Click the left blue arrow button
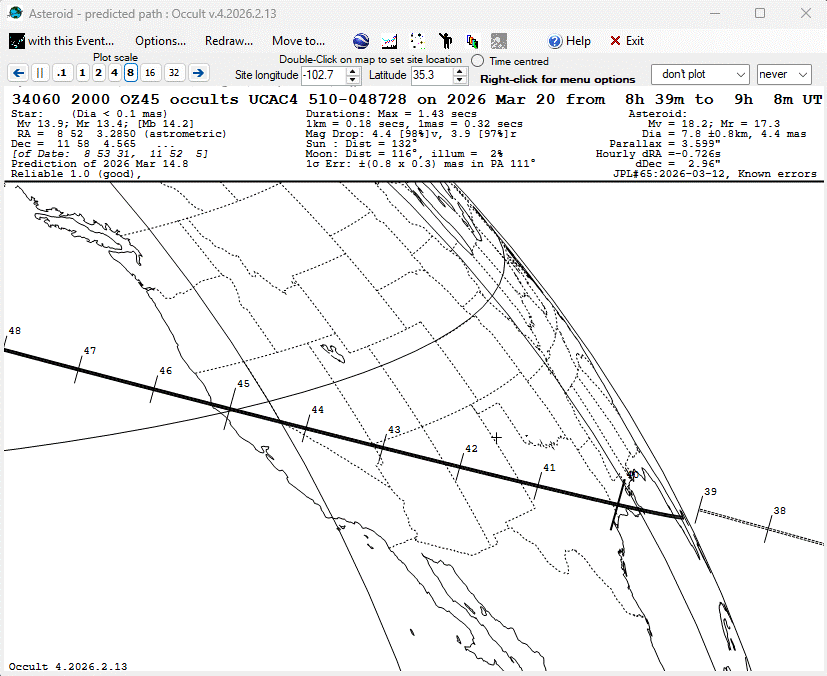827x676 pixels. [x=18, y=73]
